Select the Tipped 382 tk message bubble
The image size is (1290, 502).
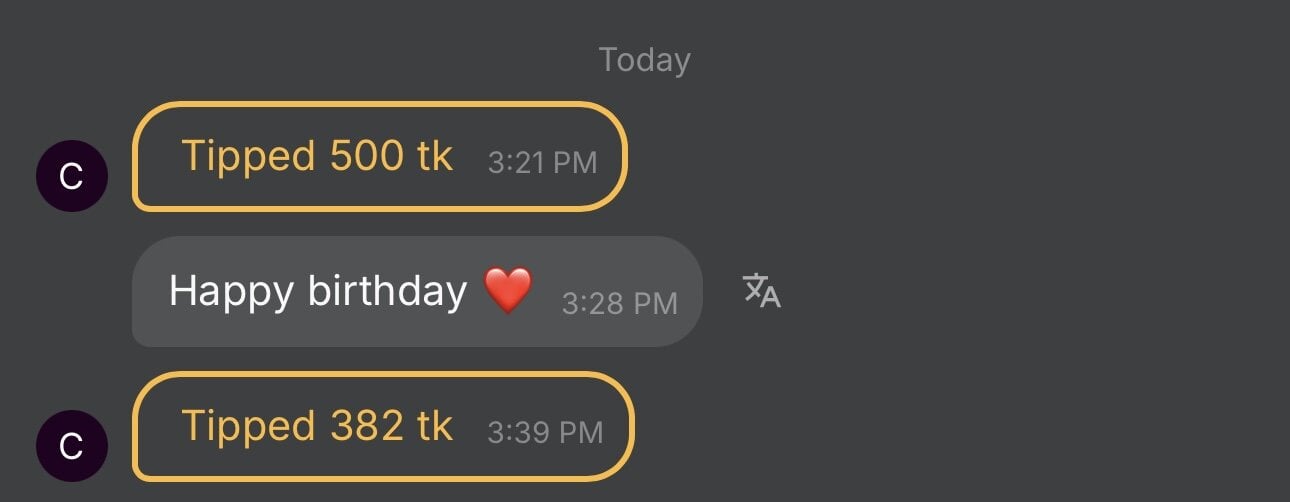point(383,427)
